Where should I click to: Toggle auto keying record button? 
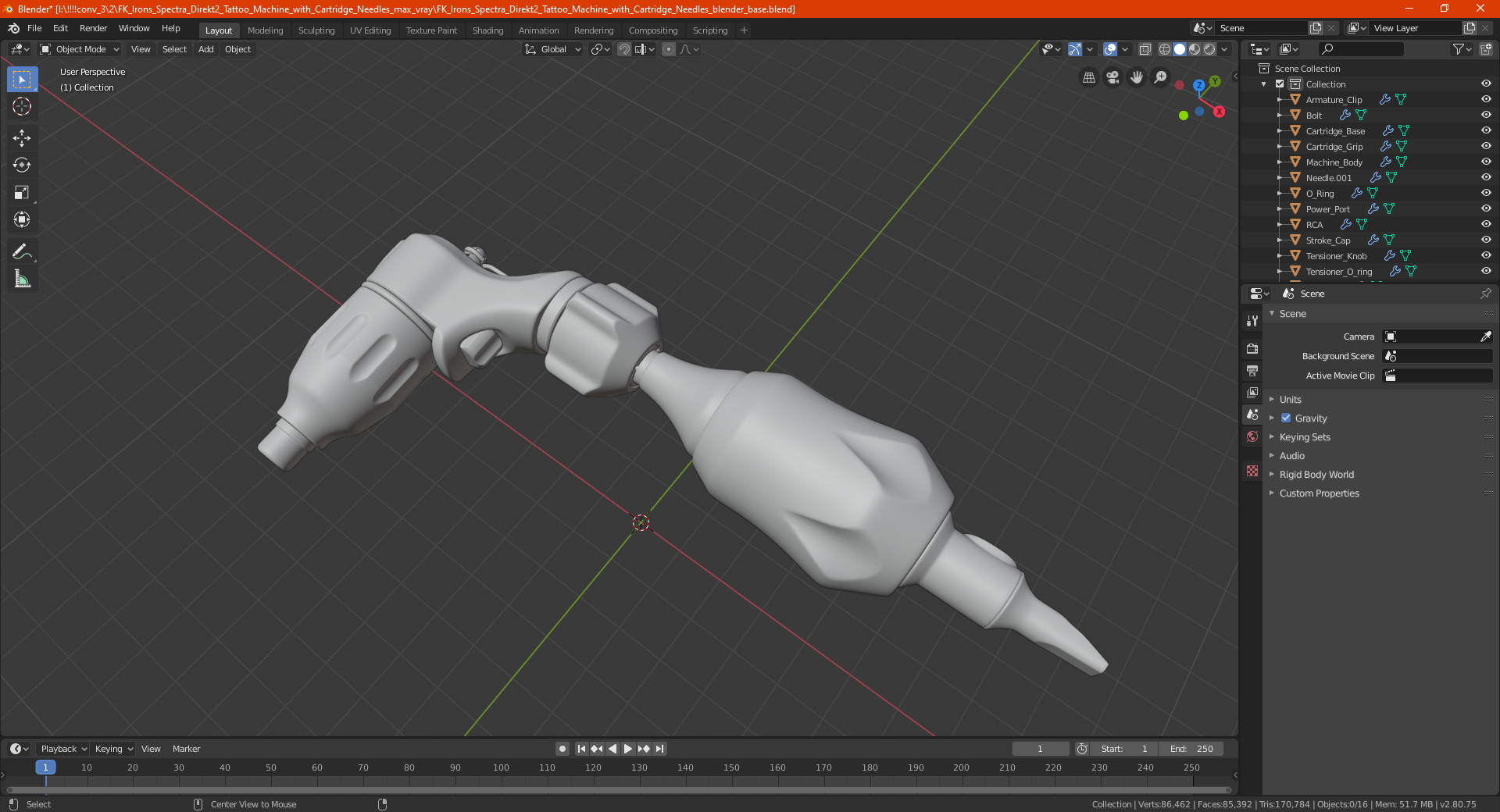click(x=562, y=749)
